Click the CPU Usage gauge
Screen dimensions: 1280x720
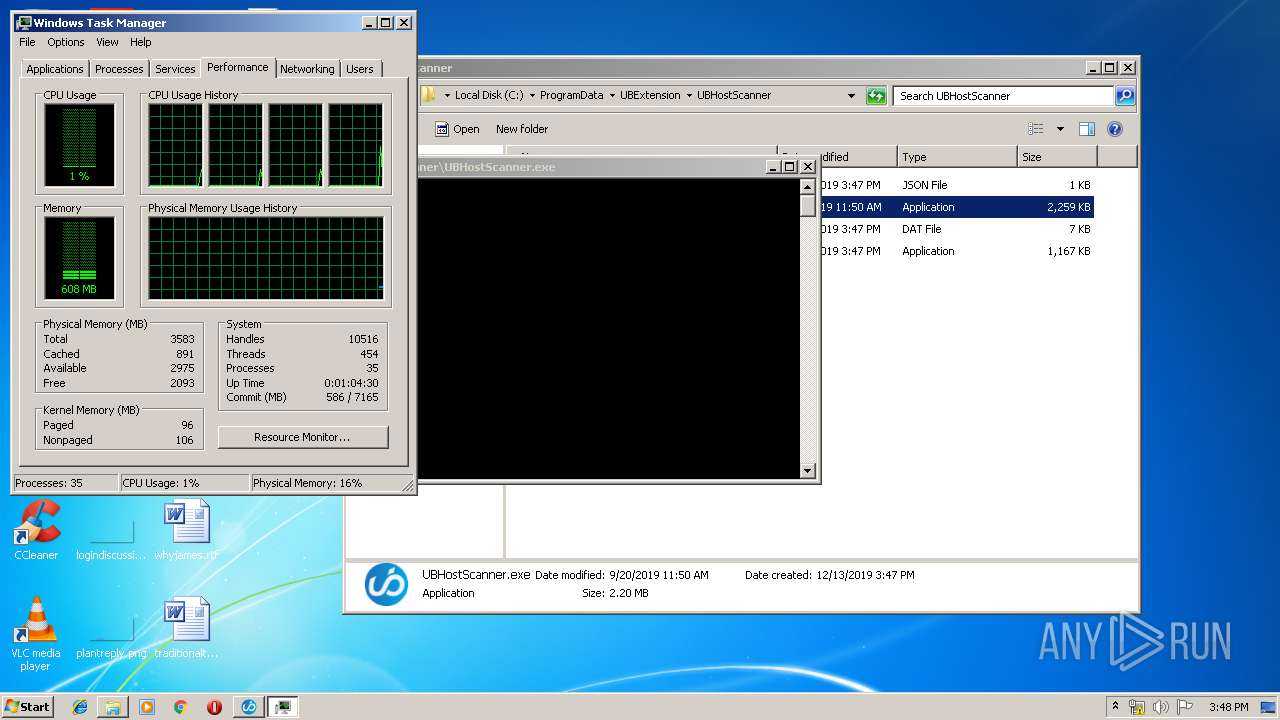point(79,145)
